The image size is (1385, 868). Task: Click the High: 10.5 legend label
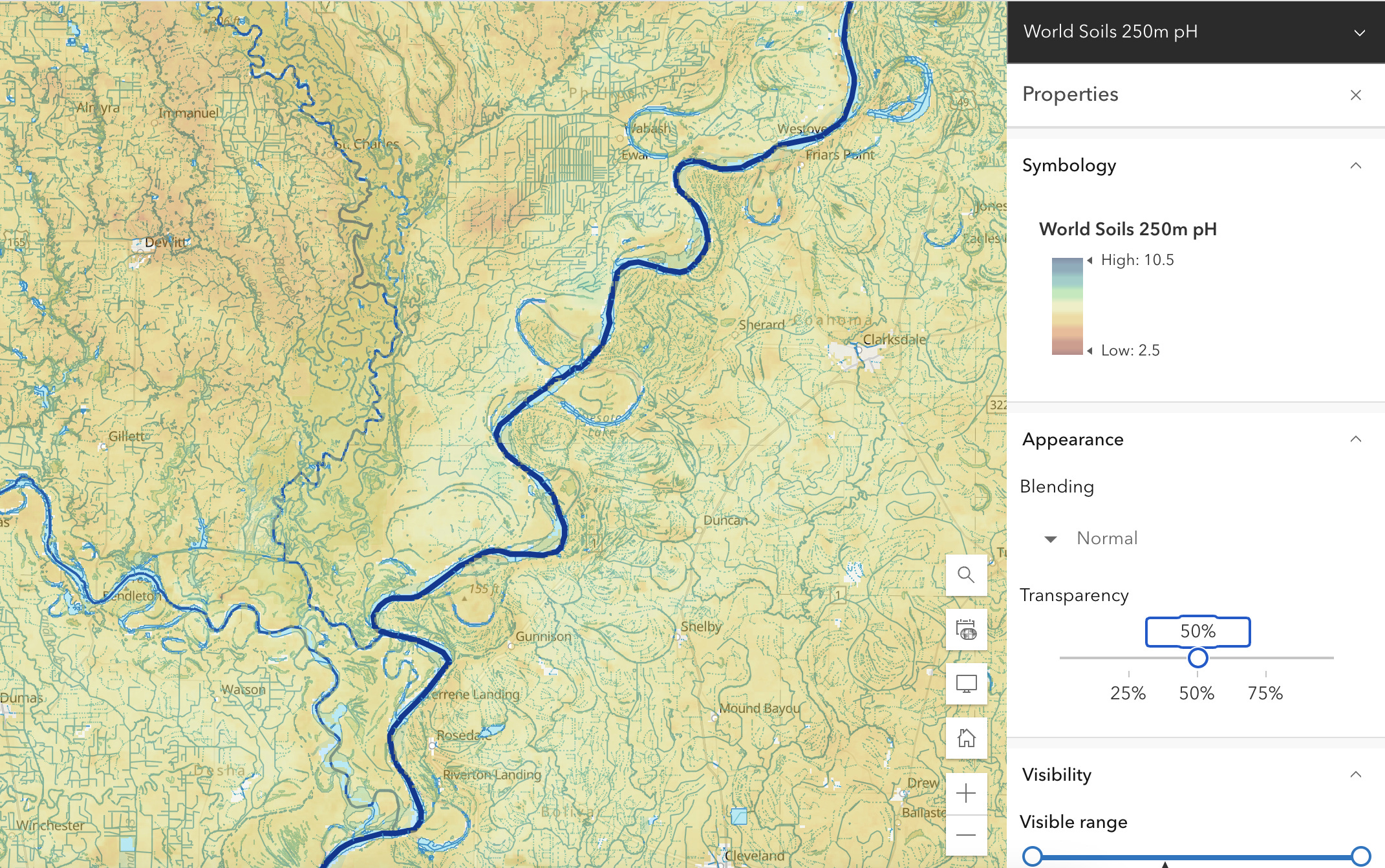click(x=1137, y=260)
